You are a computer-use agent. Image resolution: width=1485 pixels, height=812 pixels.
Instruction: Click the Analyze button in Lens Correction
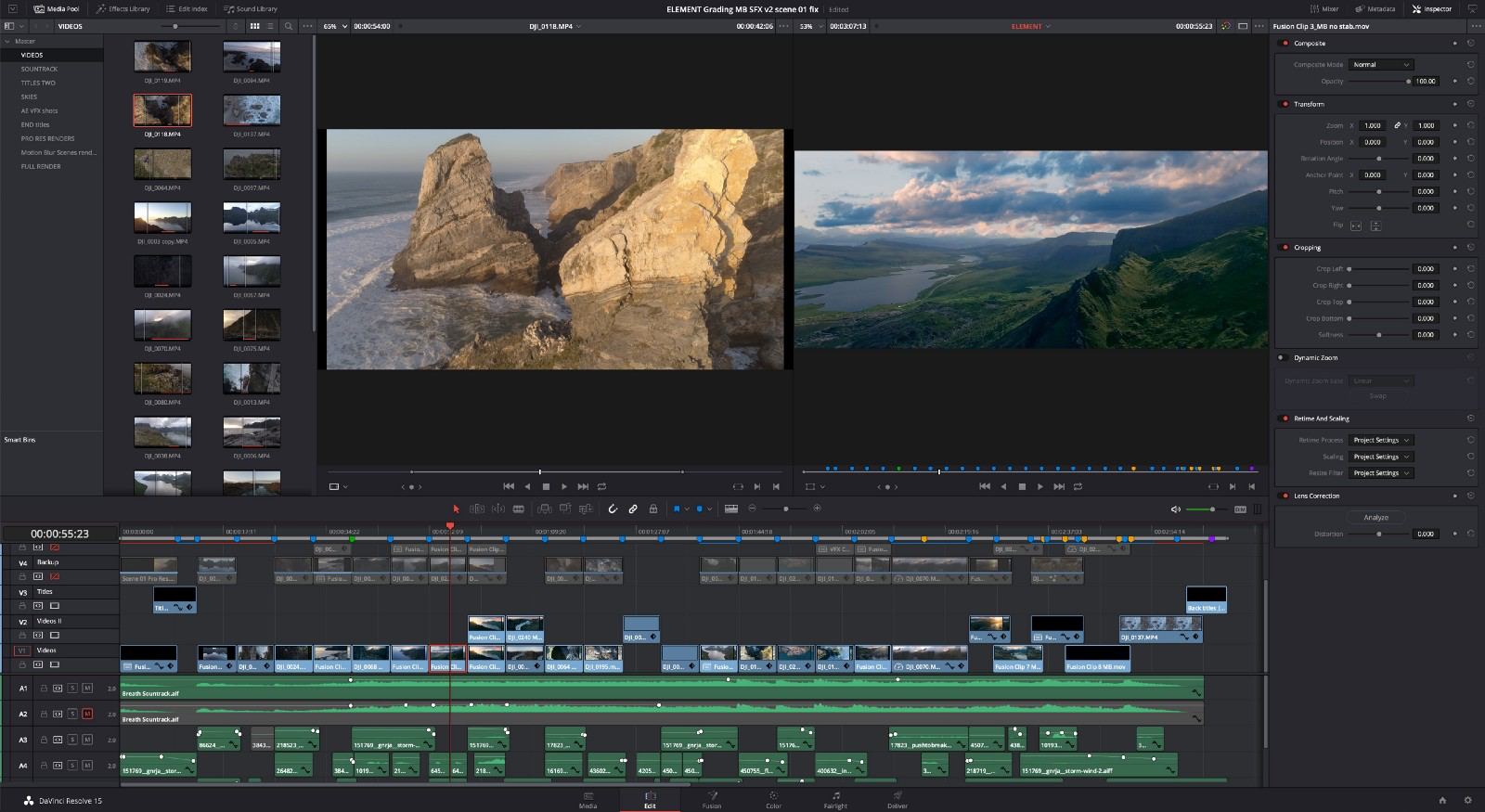click(x=1375, y=517)
